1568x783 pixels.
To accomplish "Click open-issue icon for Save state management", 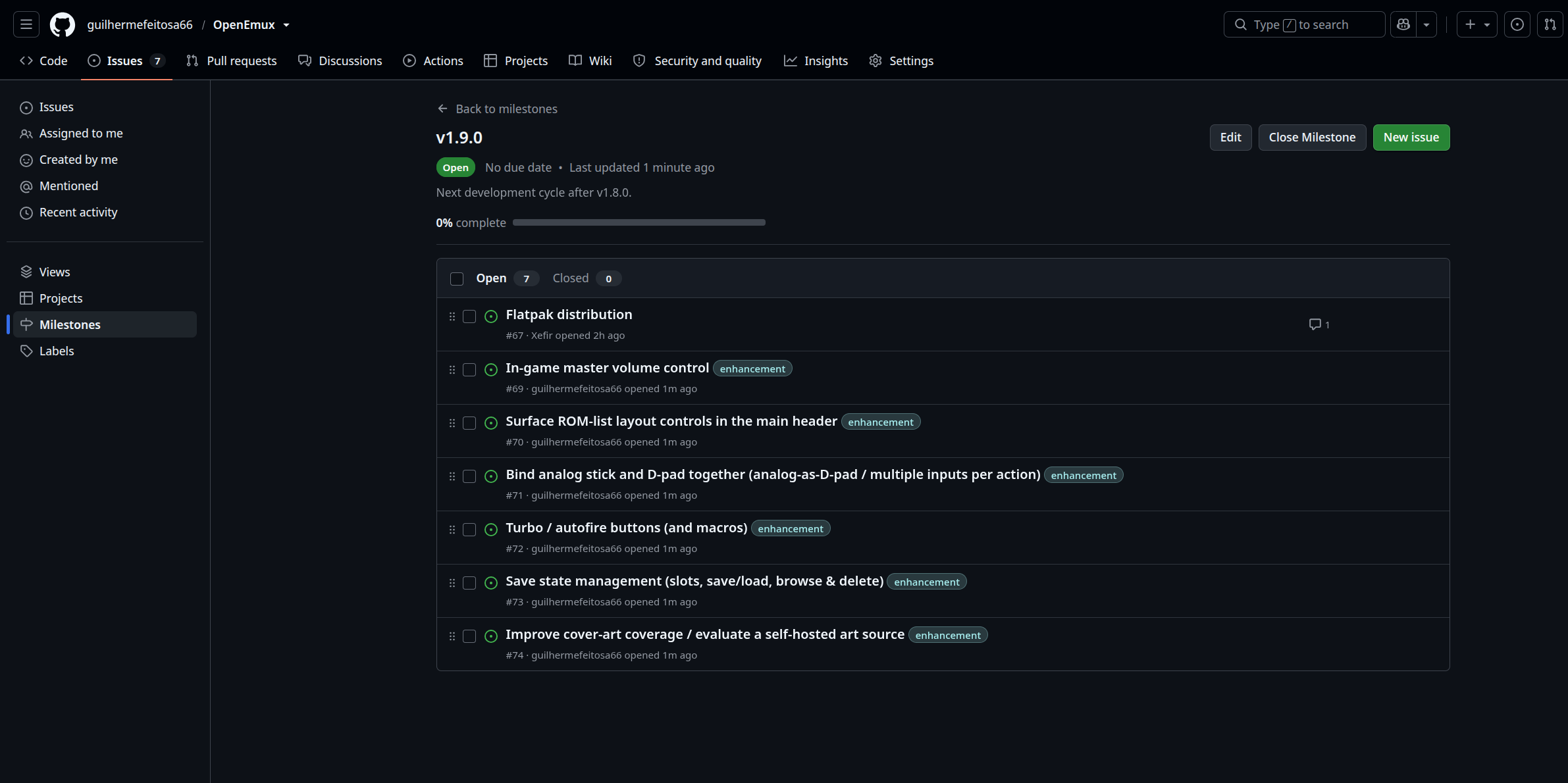I will point(491,583).
